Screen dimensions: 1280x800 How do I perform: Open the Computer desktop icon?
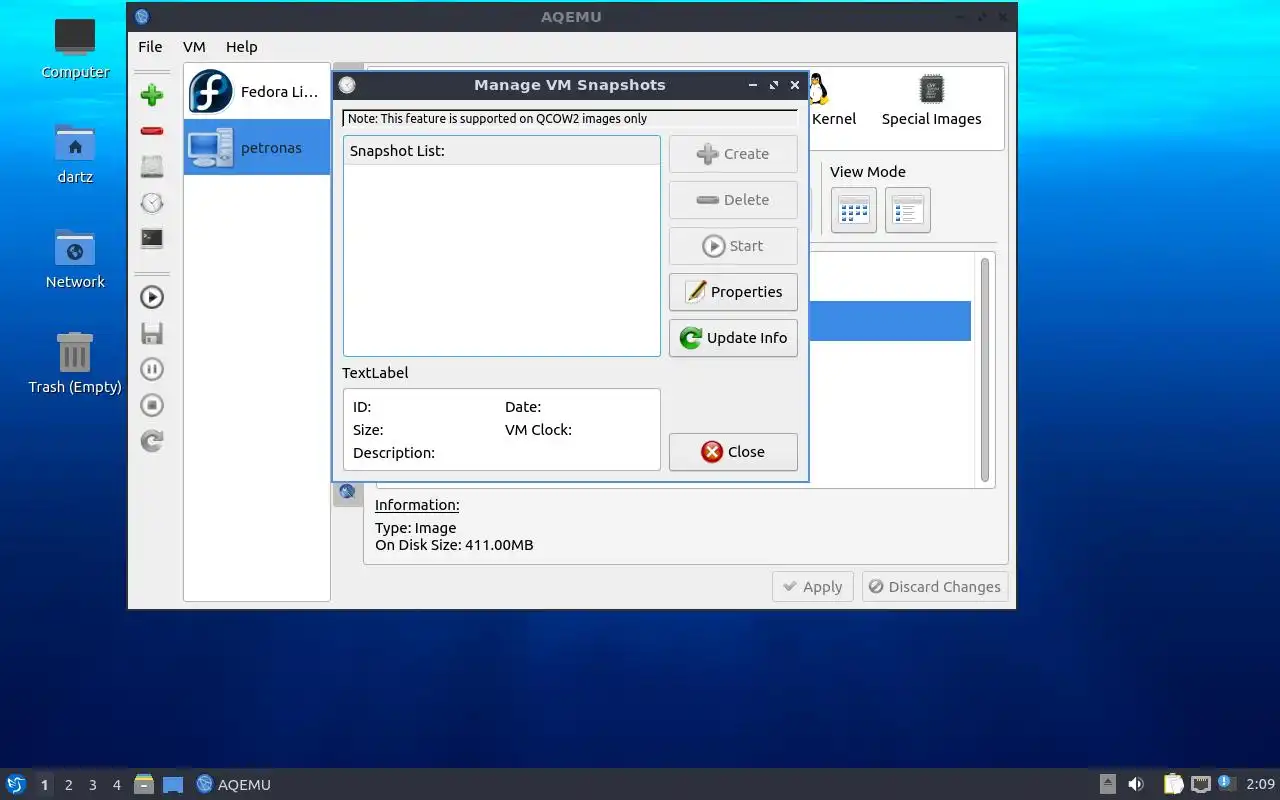[x=75, y=49]
